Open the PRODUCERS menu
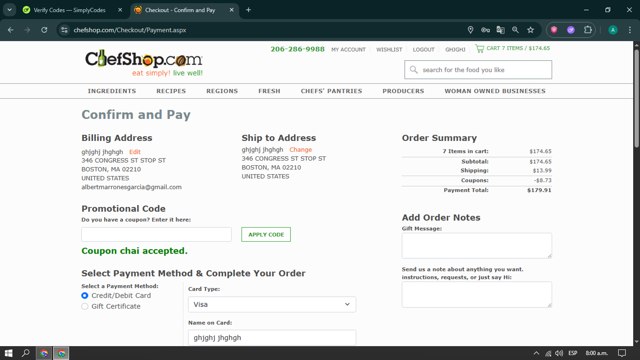Viewport: 640px width, 360px height. pyautogui.click(x=403, y=91)
